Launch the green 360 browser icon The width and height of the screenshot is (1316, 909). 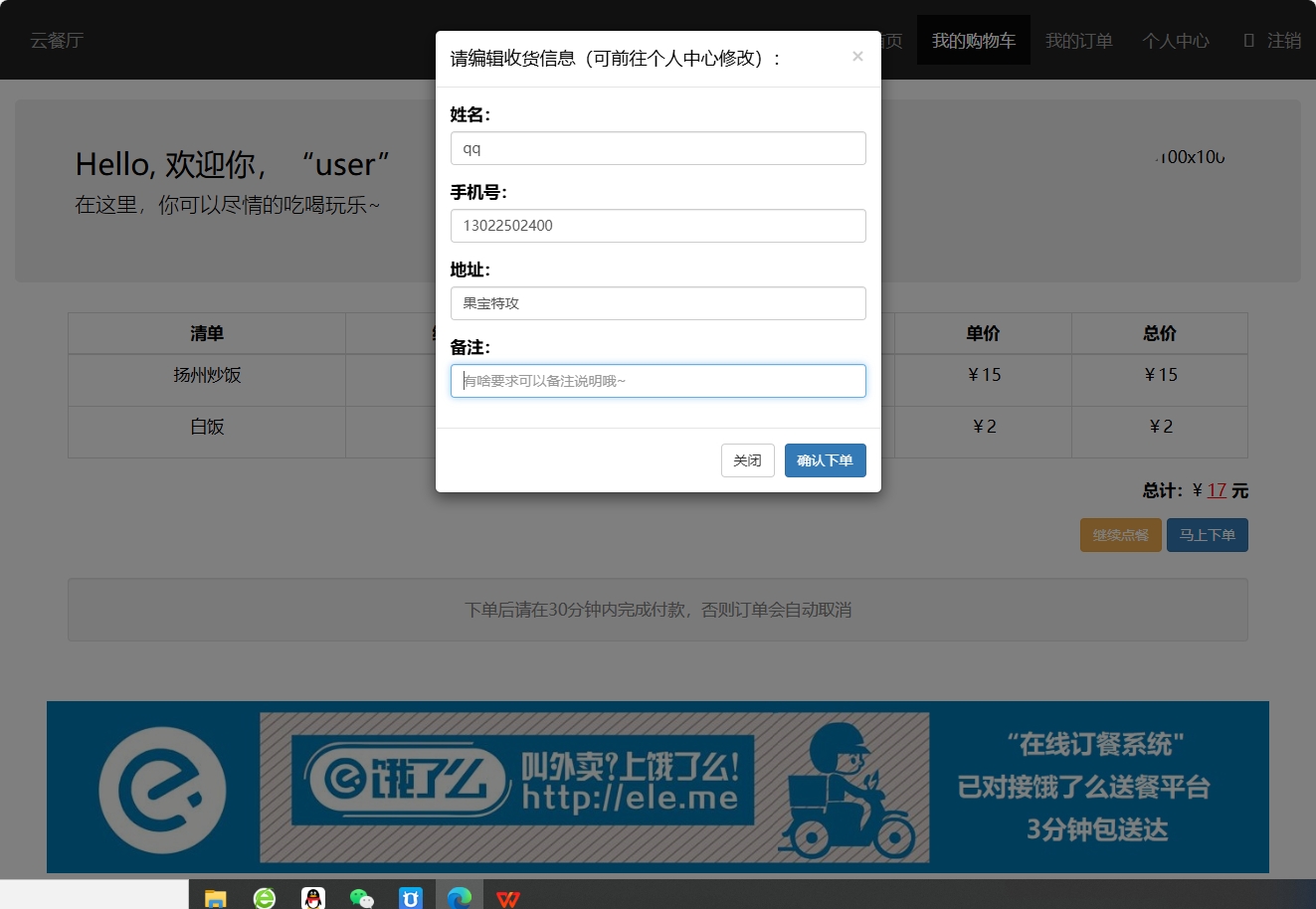pos(265,896)
